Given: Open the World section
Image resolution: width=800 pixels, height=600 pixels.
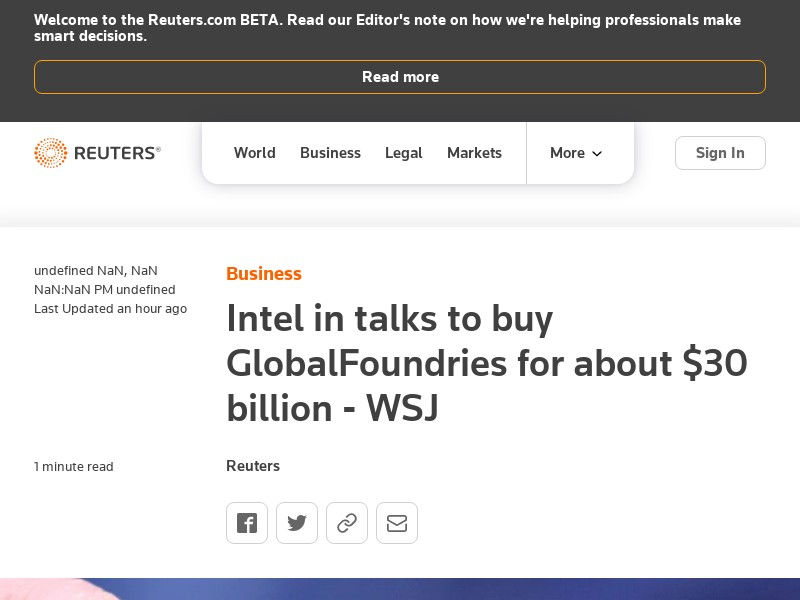Looking at the screenshot, I should click(255, 153).
